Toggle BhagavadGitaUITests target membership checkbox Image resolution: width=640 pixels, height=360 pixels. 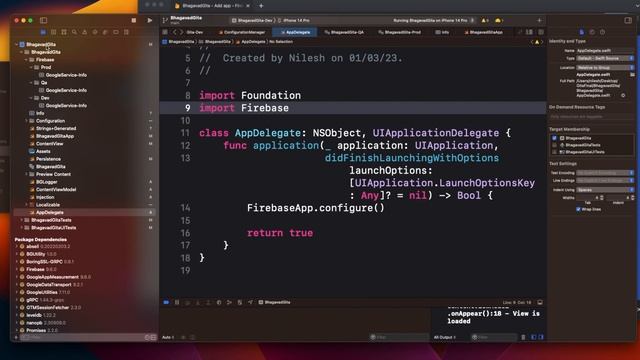pos(554,152)
